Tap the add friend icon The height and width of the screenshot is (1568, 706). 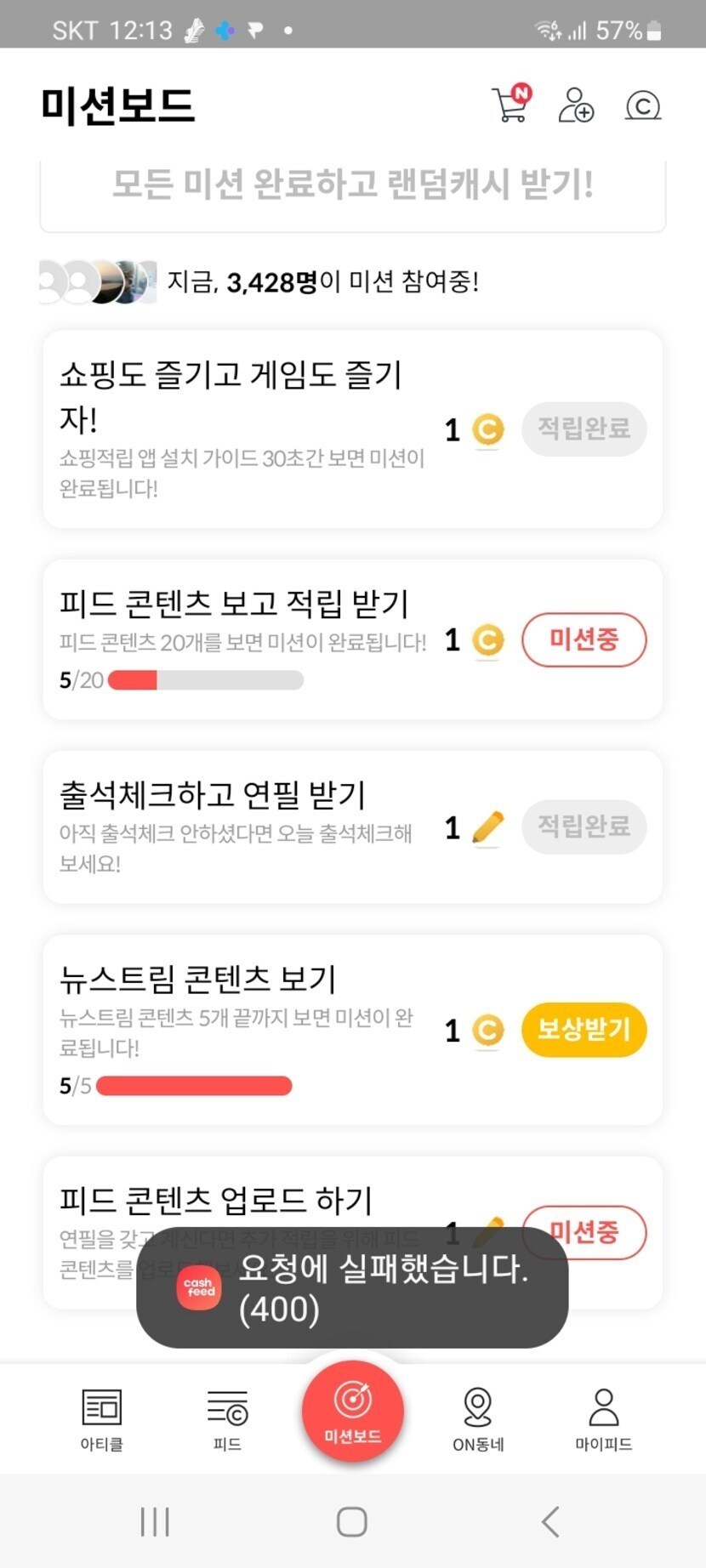(576, 105)
